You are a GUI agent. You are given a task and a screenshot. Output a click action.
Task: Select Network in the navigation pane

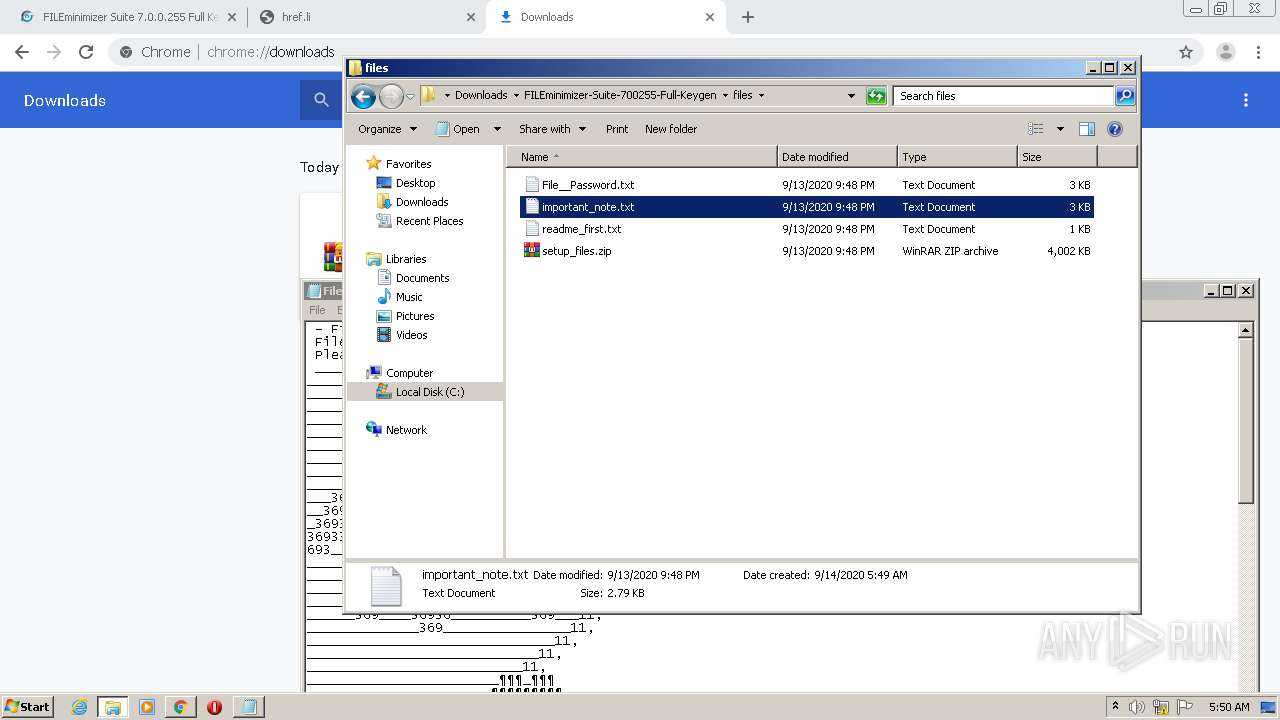pos(396,430)
